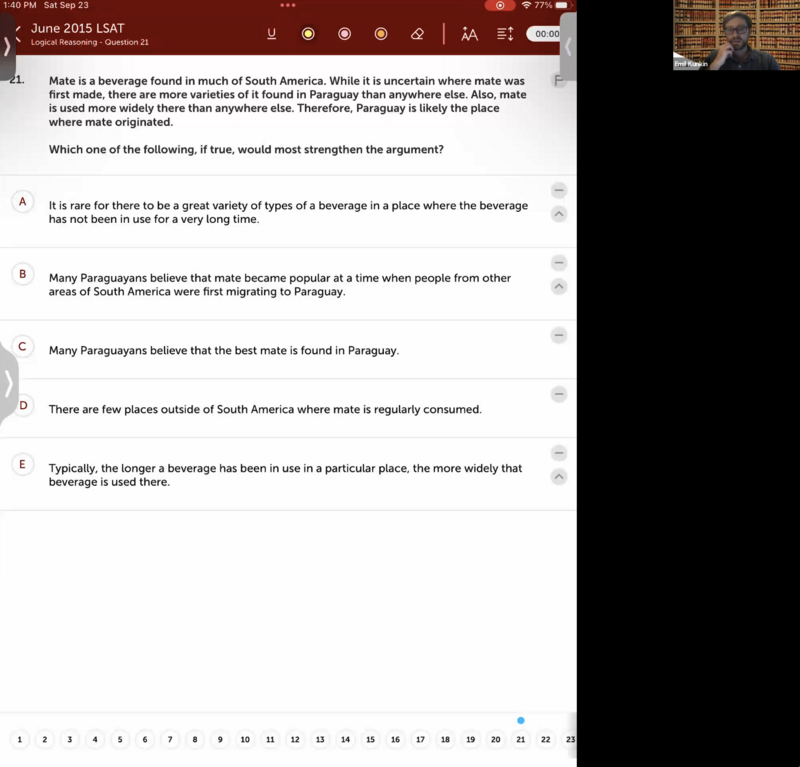Jump to question 22 in navigator

pyautogui.click(x=545, y=740)
